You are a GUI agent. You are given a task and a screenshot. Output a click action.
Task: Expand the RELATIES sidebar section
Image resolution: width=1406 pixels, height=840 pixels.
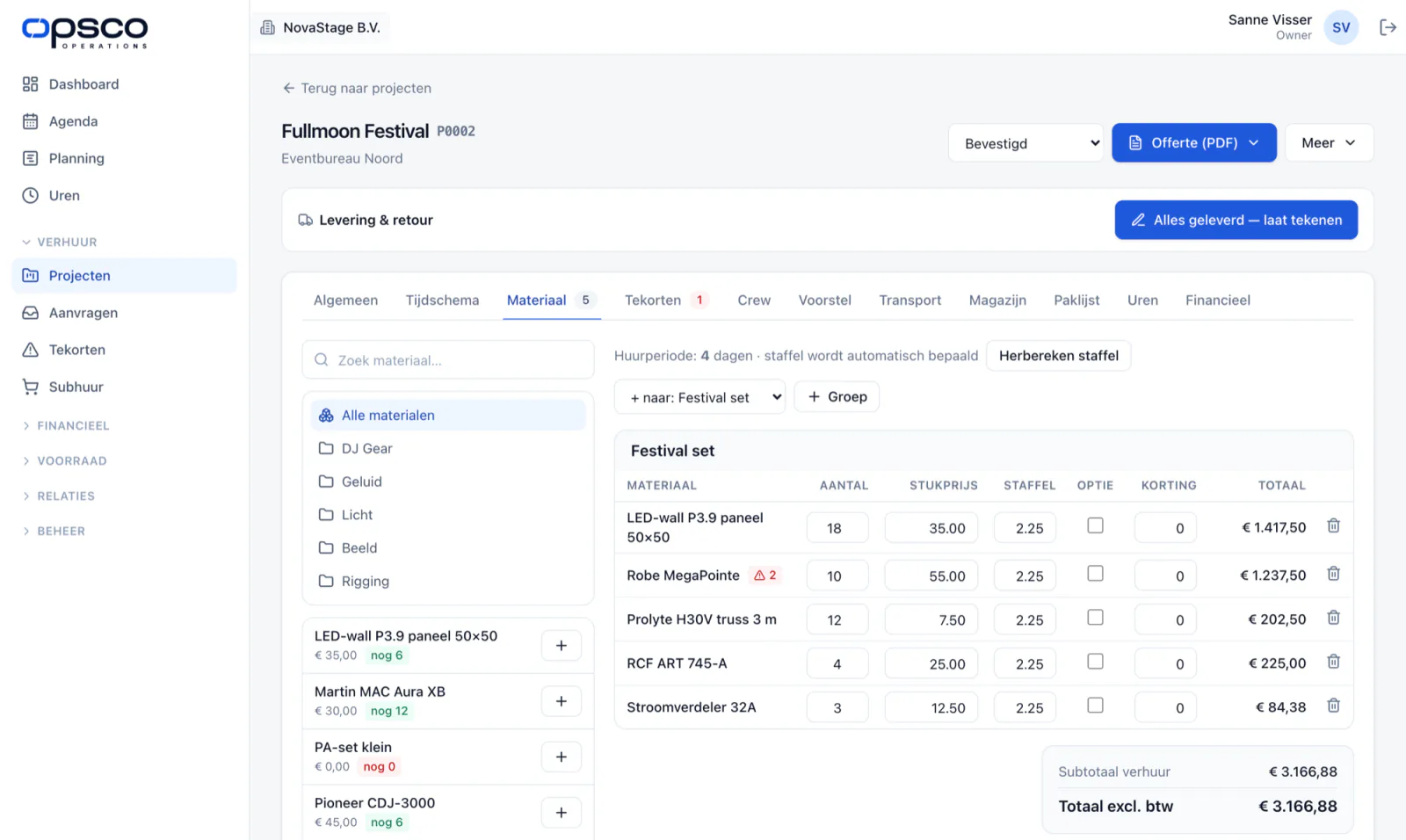(x=58, y=496)
